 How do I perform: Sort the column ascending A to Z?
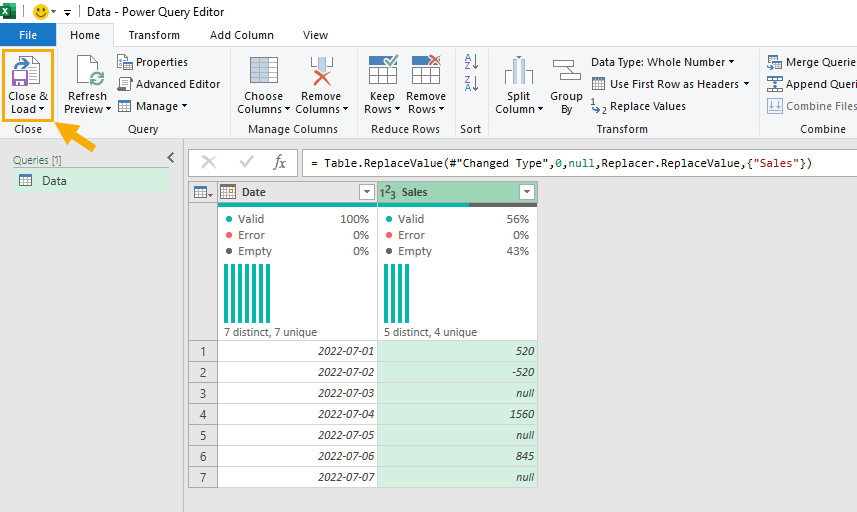471,62
